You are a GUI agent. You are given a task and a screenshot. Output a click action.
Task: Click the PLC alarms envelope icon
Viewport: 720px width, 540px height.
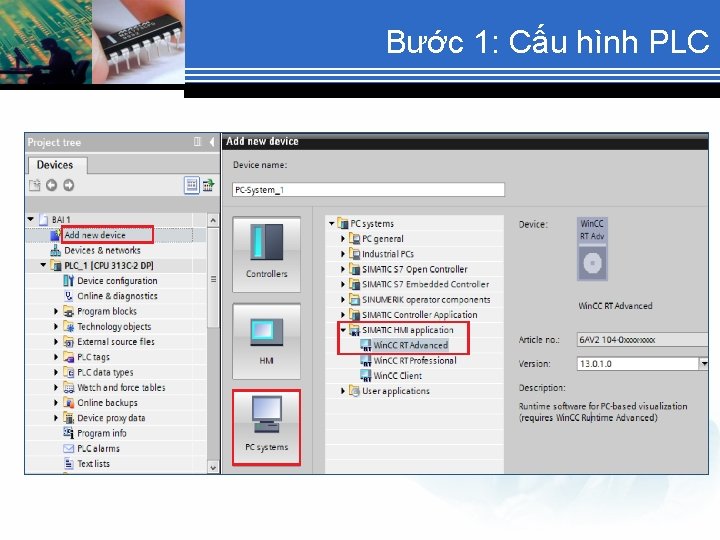[68, 448]
